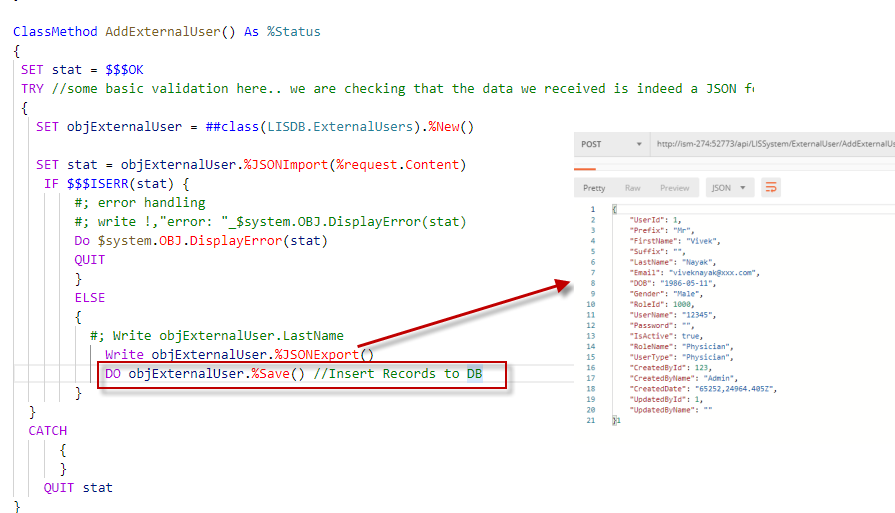Click line number 21 in JSON response
Screen dimensions: 895x513
tap(590, 420)
